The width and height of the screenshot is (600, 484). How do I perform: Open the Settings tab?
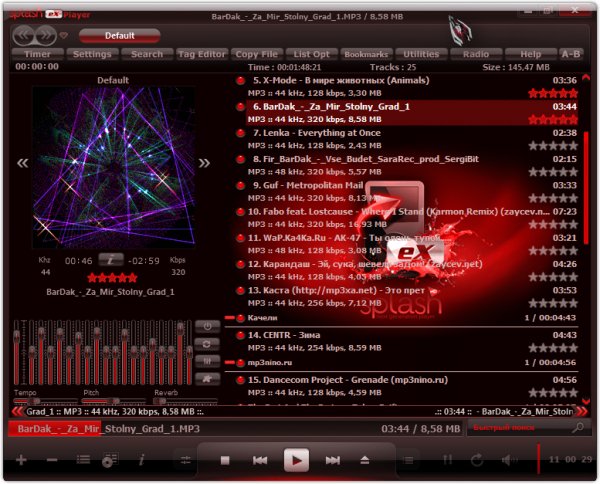92,54
